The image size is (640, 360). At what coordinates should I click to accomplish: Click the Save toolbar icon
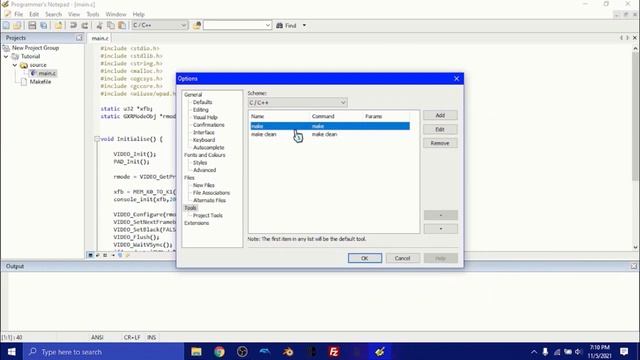coord(32,25)
